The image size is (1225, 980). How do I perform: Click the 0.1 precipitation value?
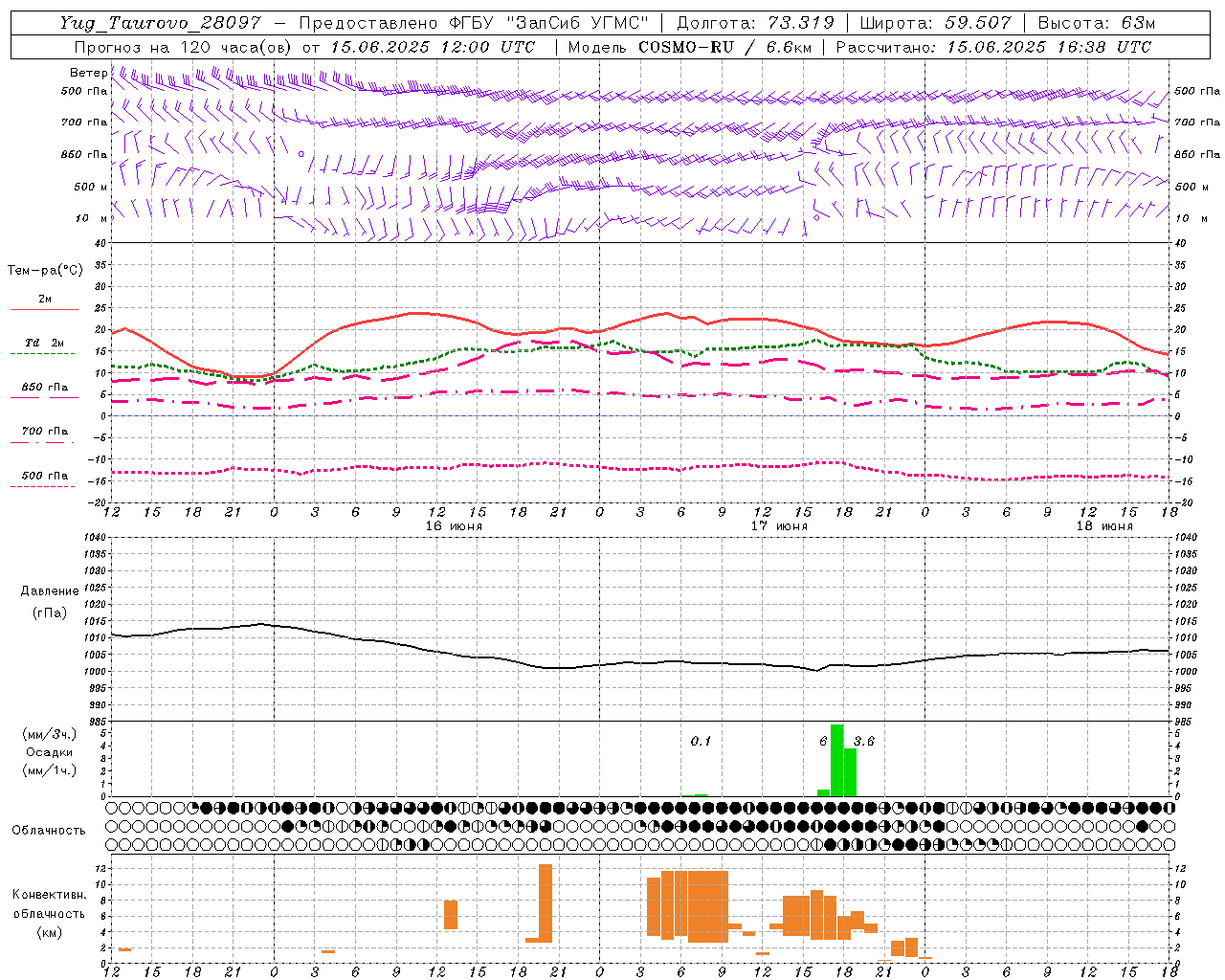(x=702, y=741)
